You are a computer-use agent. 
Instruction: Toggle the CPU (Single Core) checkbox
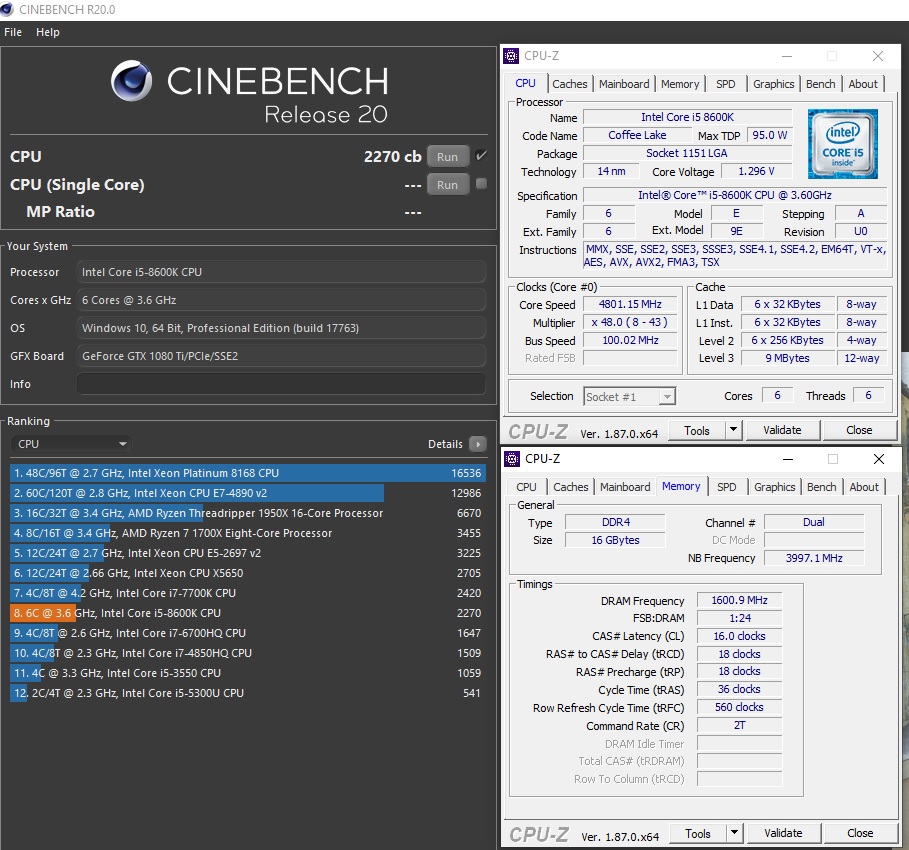coord(481,184)
